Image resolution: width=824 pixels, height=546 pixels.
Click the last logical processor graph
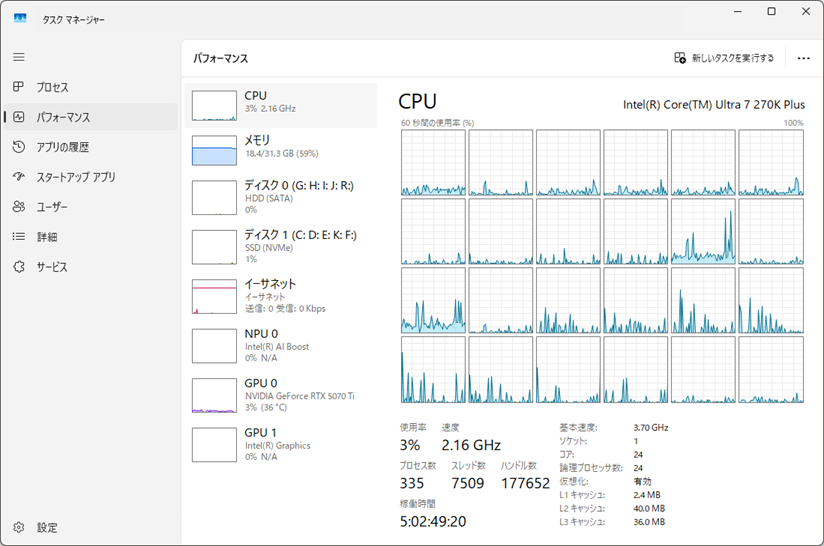771,369
